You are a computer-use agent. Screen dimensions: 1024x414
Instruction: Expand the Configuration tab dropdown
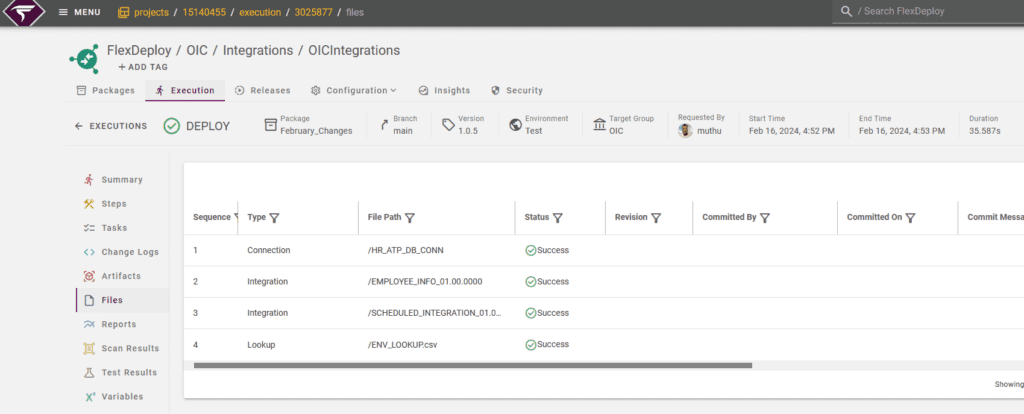(353, 91)
